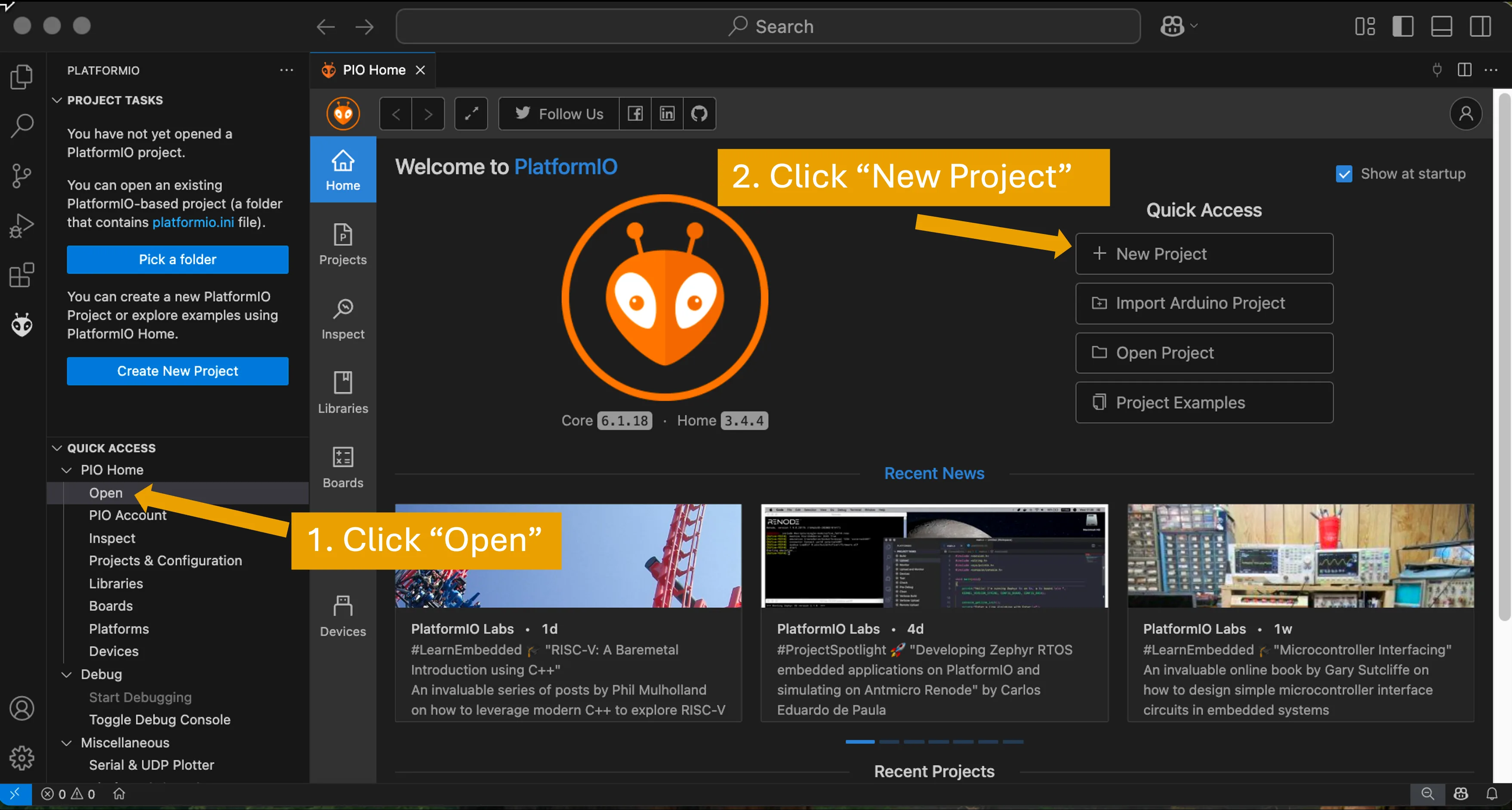Uncheck Show at startup
The height and width of the screenshot is (810, 1512).
tap(1344, 174)
